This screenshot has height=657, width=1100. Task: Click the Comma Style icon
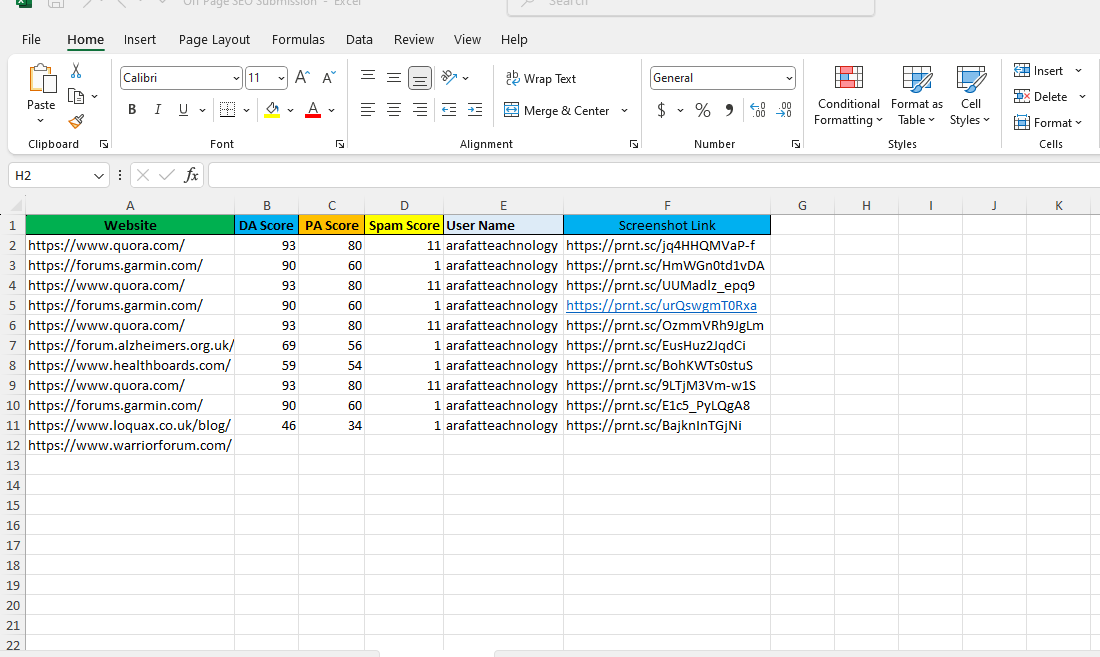coord(729,110)
